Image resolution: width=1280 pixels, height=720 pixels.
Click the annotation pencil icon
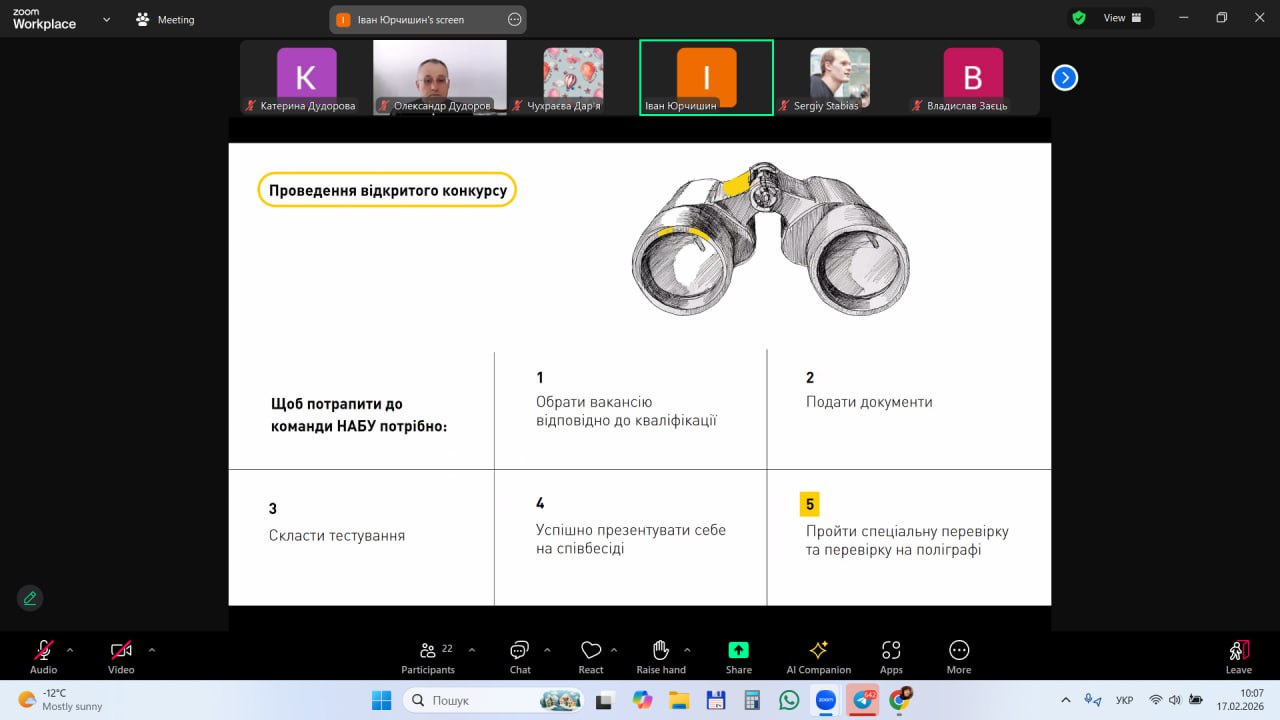(x=30, y=598)
